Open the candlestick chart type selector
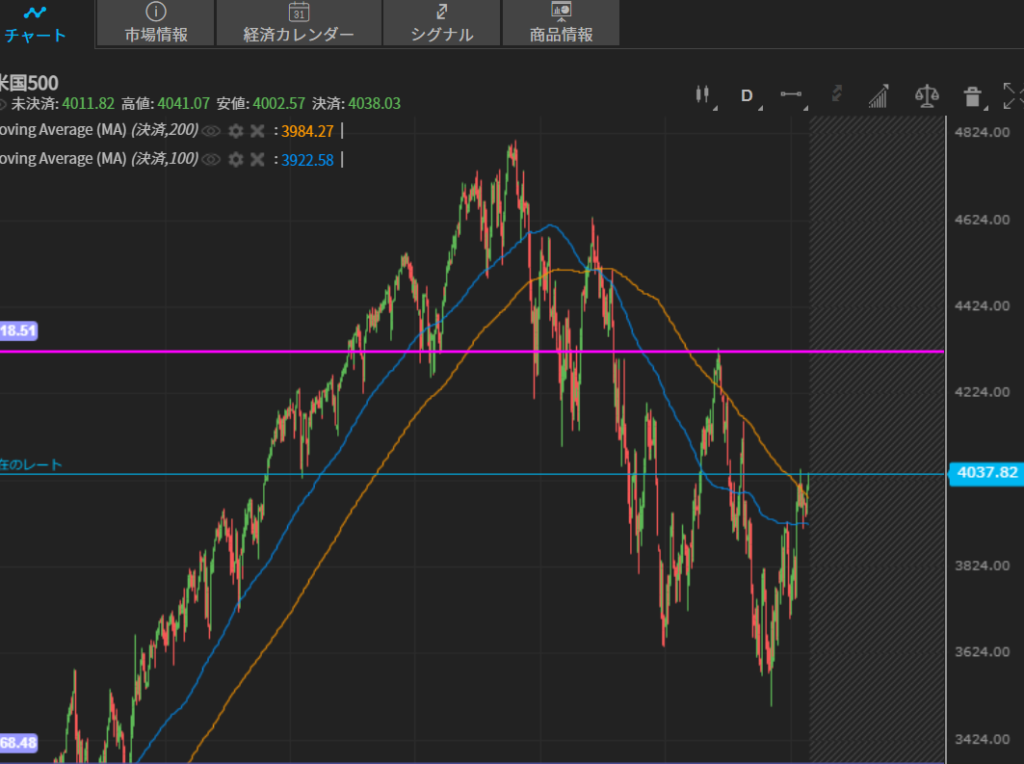The image size is (1024, 764). point(704,95)
